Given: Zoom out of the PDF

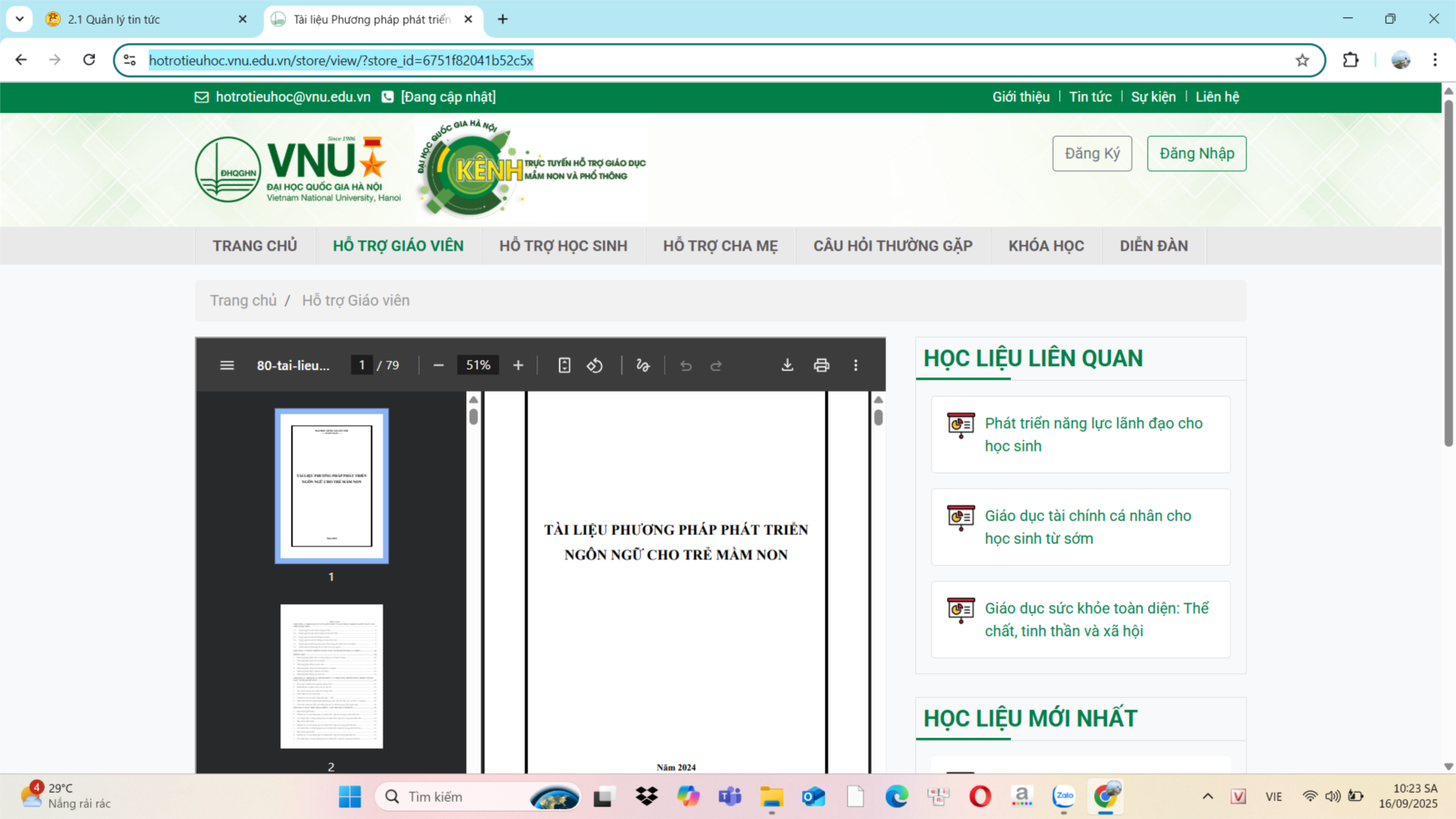Looking at the screenshot, I should pos(438,365).
